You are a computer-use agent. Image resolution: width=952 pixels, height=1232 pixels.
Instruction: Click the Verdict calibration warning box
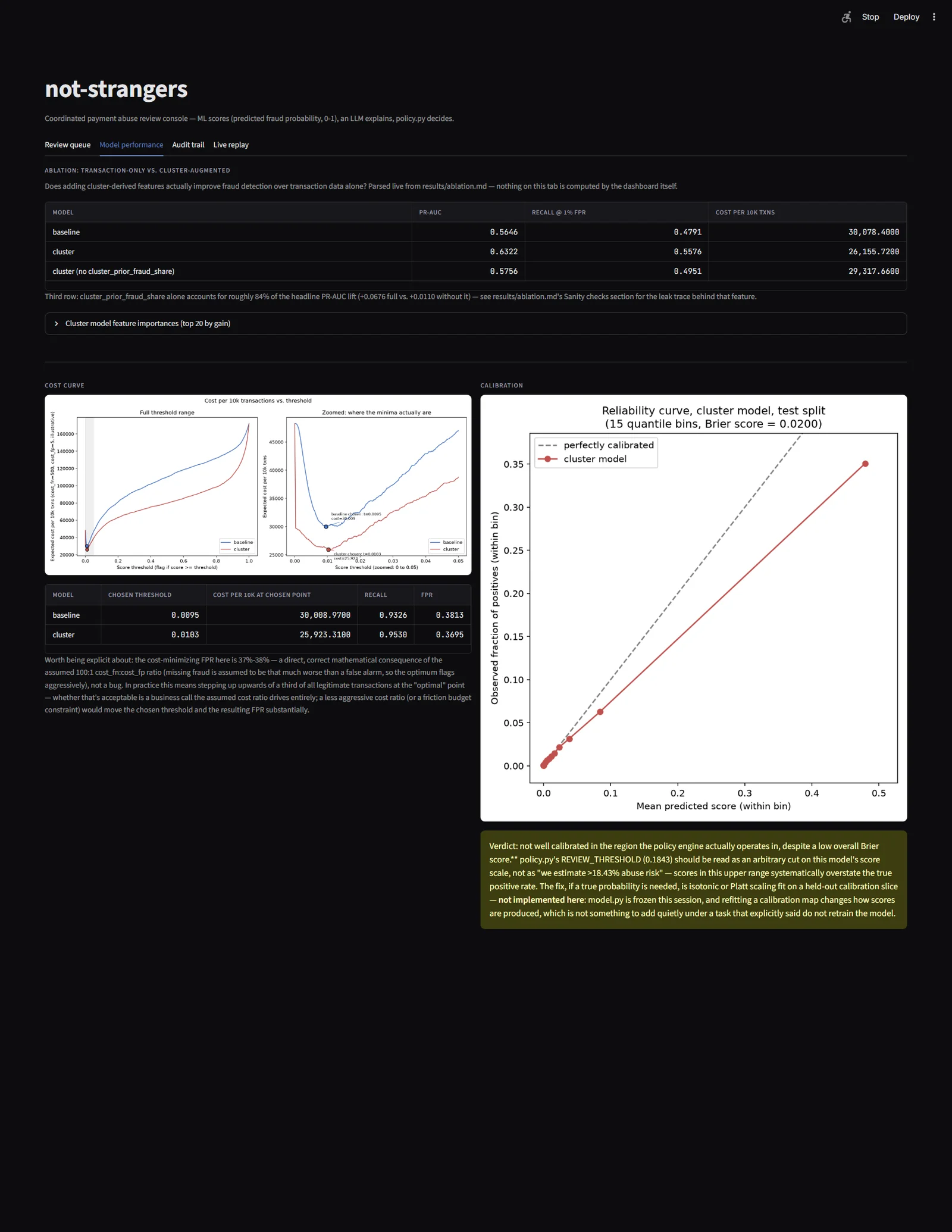point(693,880)
